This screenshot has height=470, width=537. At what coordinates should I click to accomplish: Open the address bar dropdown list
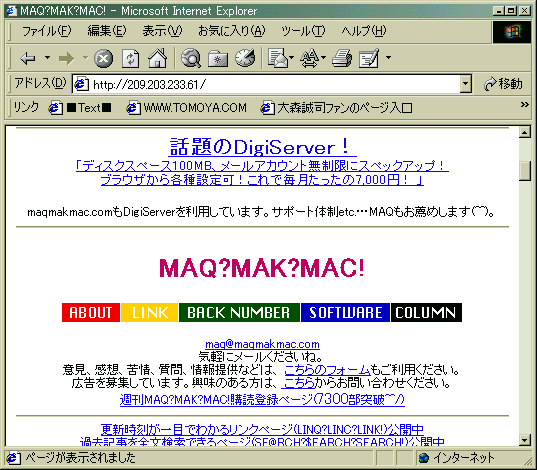pos(465,84)
